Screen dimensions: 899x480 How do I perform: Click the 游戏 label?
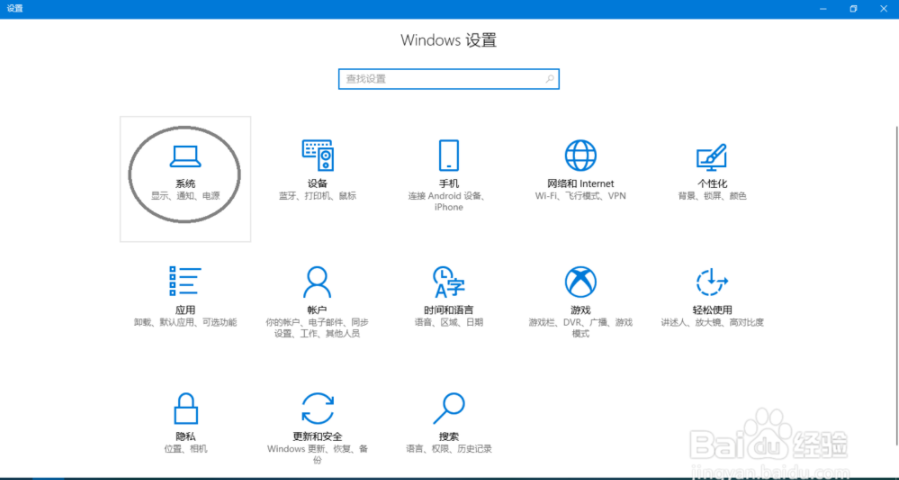click(x=580, y=310)
